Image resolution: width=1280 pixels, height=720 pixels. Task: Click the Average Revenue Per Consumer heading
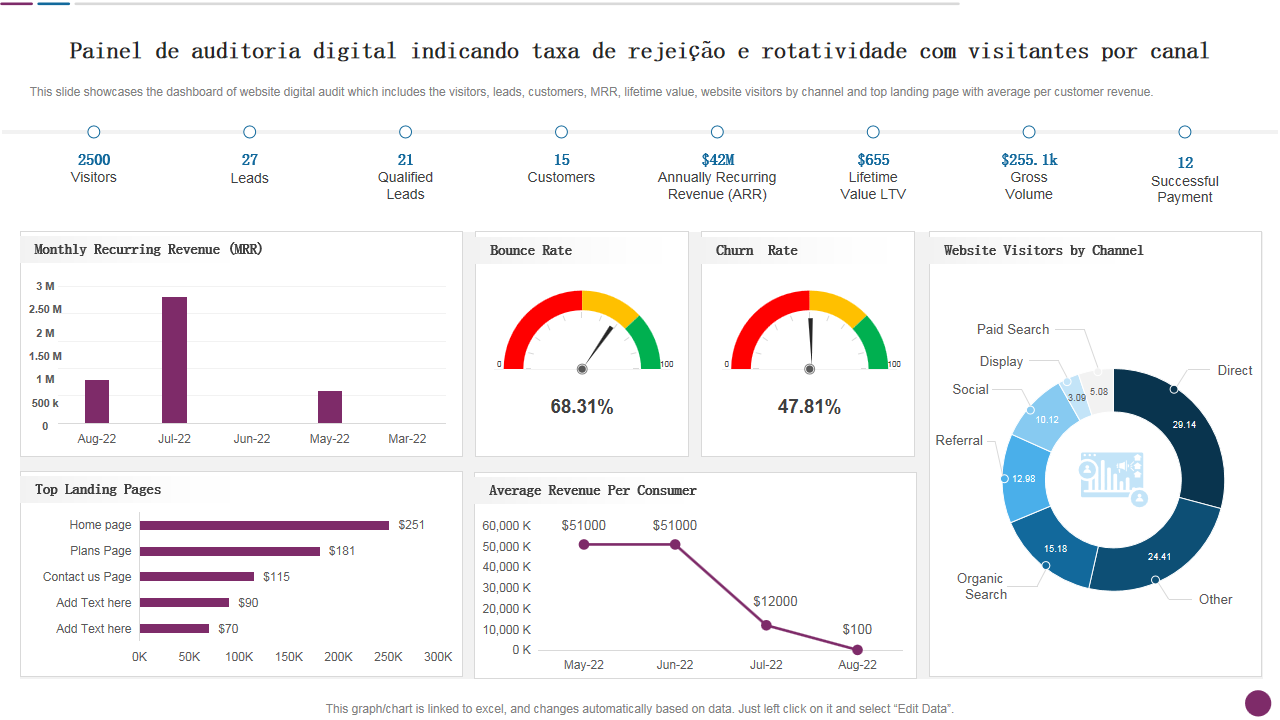point(593,490)
